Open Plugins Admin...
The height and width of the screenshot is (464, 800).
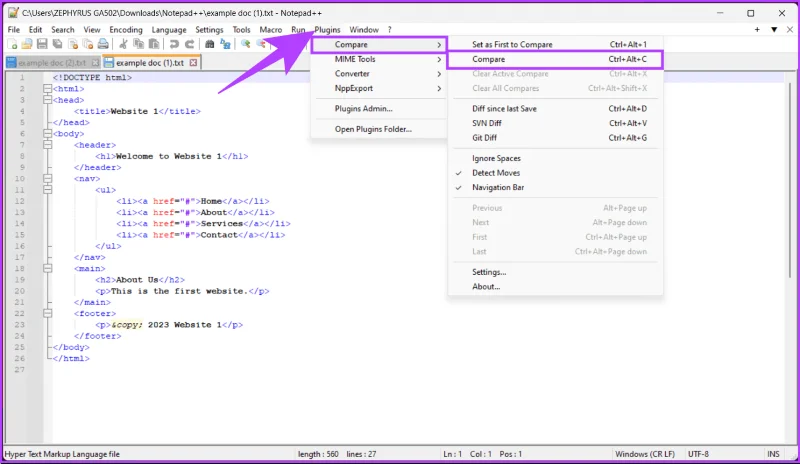pyautogui.click(x=379, y=109)
